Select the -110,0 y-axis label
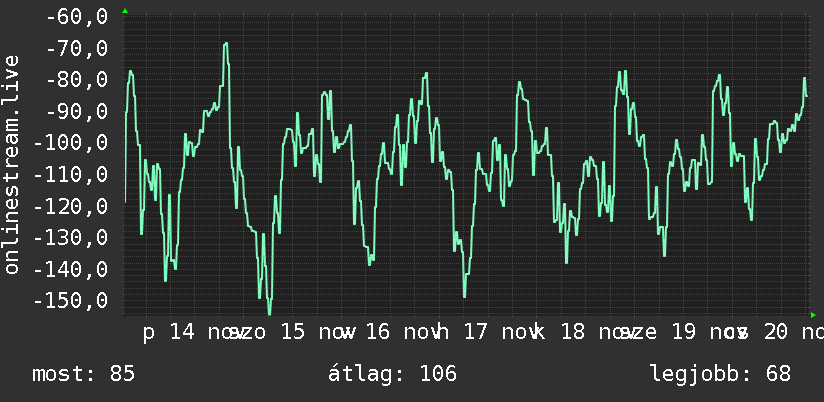Viewport: 824px width, 402px height. [71, 174]
